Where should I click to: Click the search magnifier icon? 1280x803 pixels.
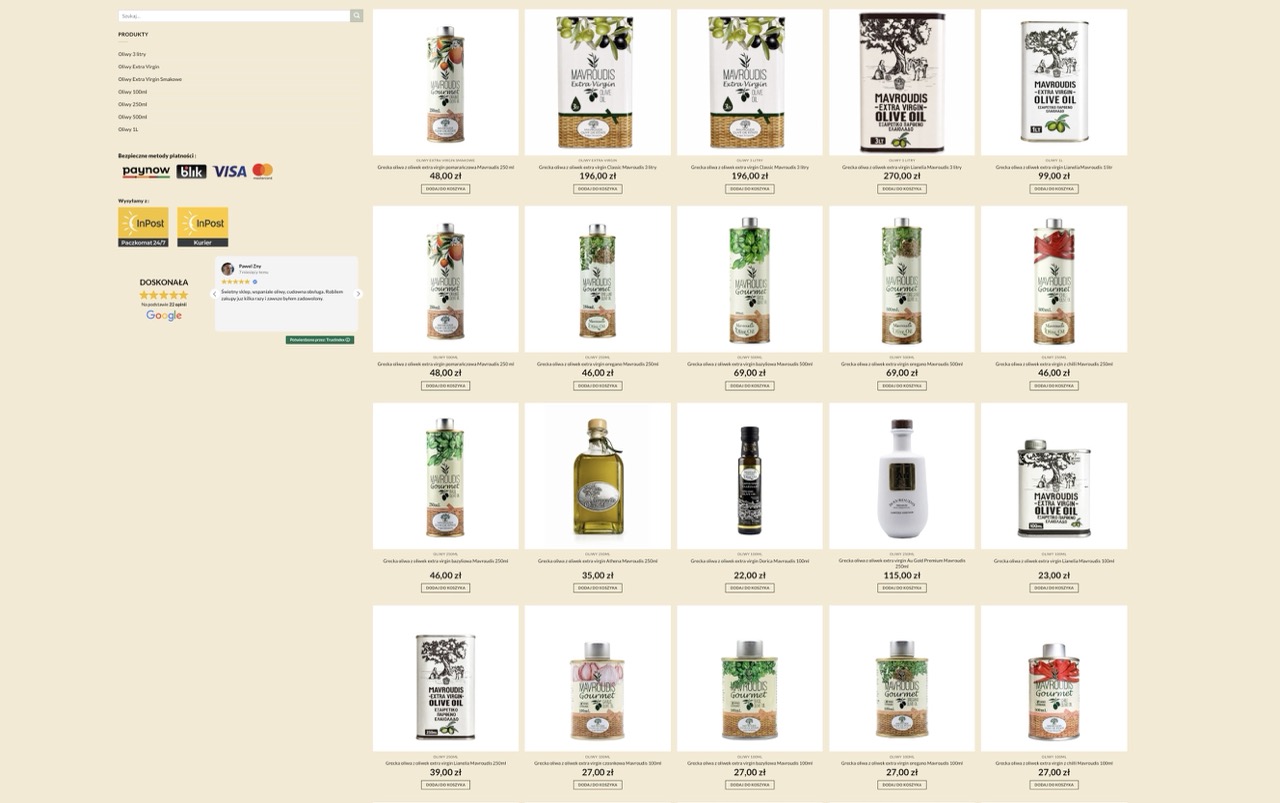[x=356, y=16]
